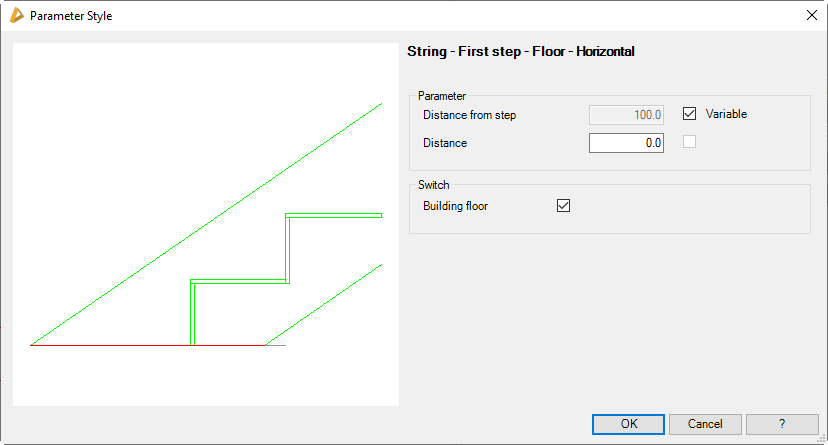Focus the Distance input field
Viewport: 828px width, 445px height.
pos(627,143)
